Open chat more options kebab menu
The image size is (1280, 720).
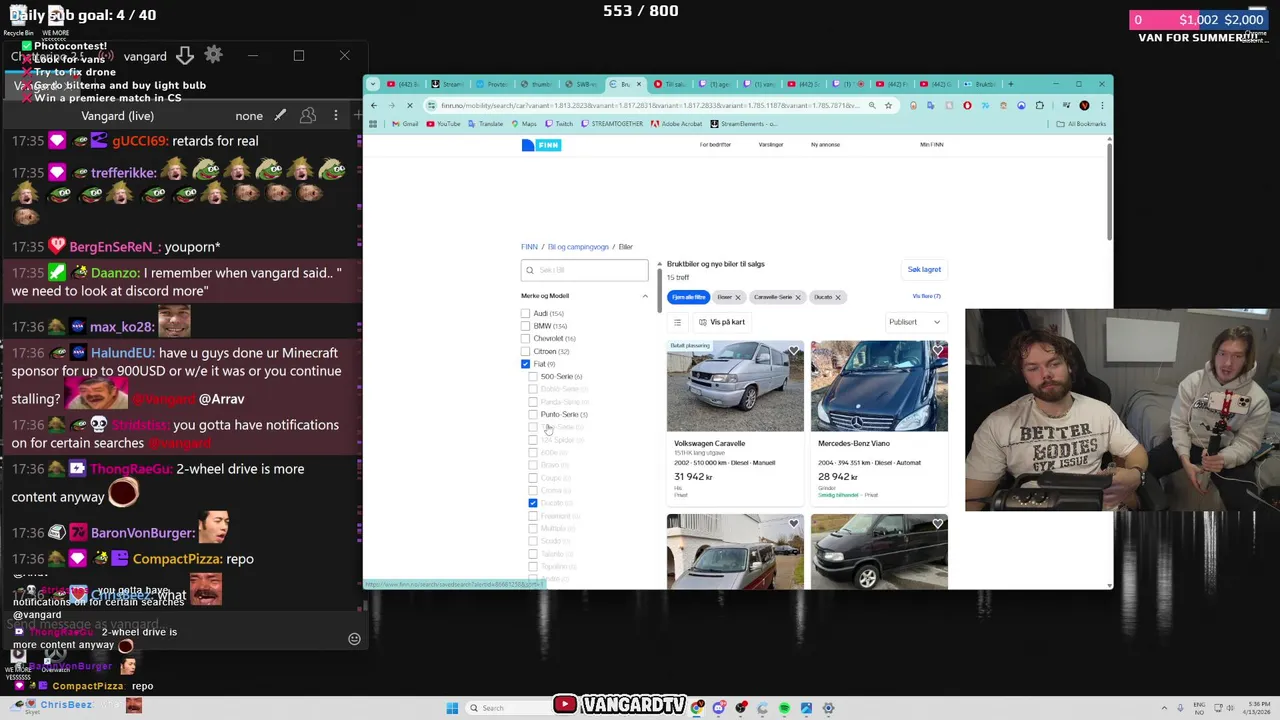click(336, 116)
